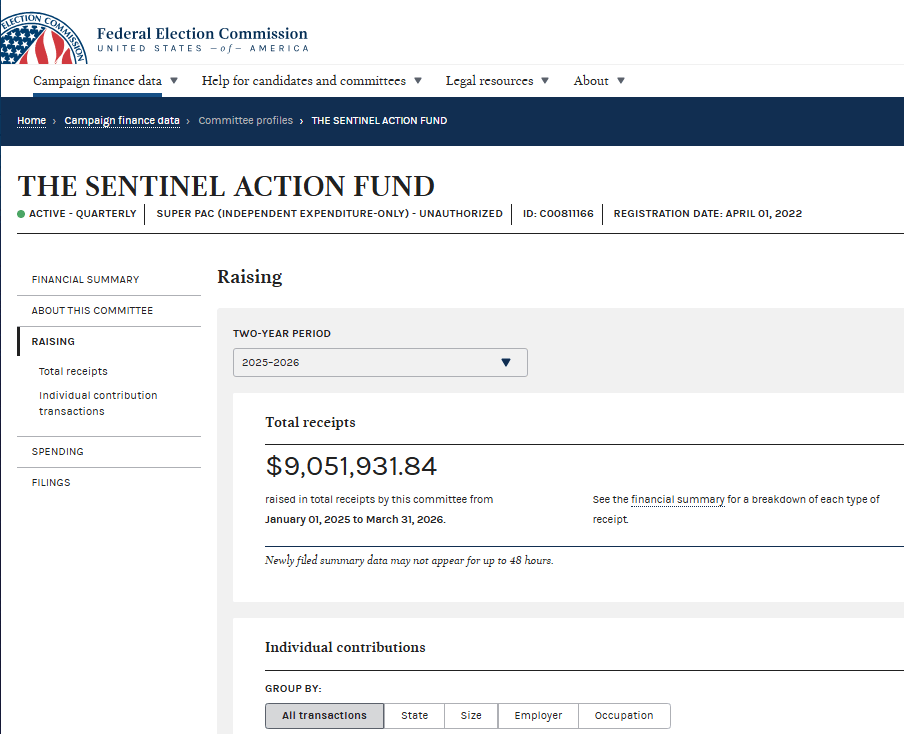The width and height of the screenshot is (904, 734).
Task: Select Raising in the sidebar
Action: click(x=53, y=342)
